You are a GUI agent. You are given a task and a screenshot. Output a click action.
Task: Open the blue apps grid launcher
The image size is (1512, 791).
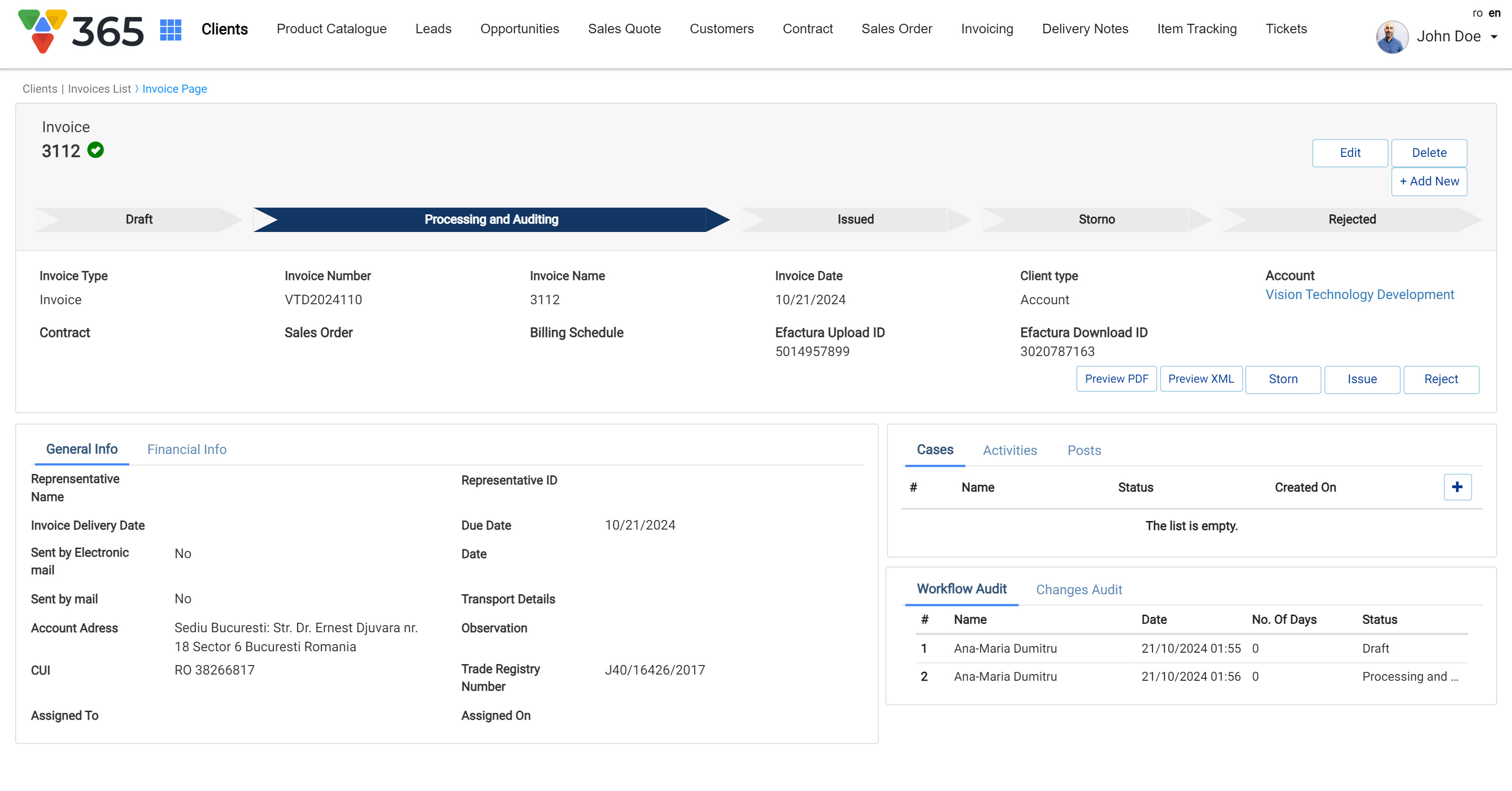click(x=170, y=29)
